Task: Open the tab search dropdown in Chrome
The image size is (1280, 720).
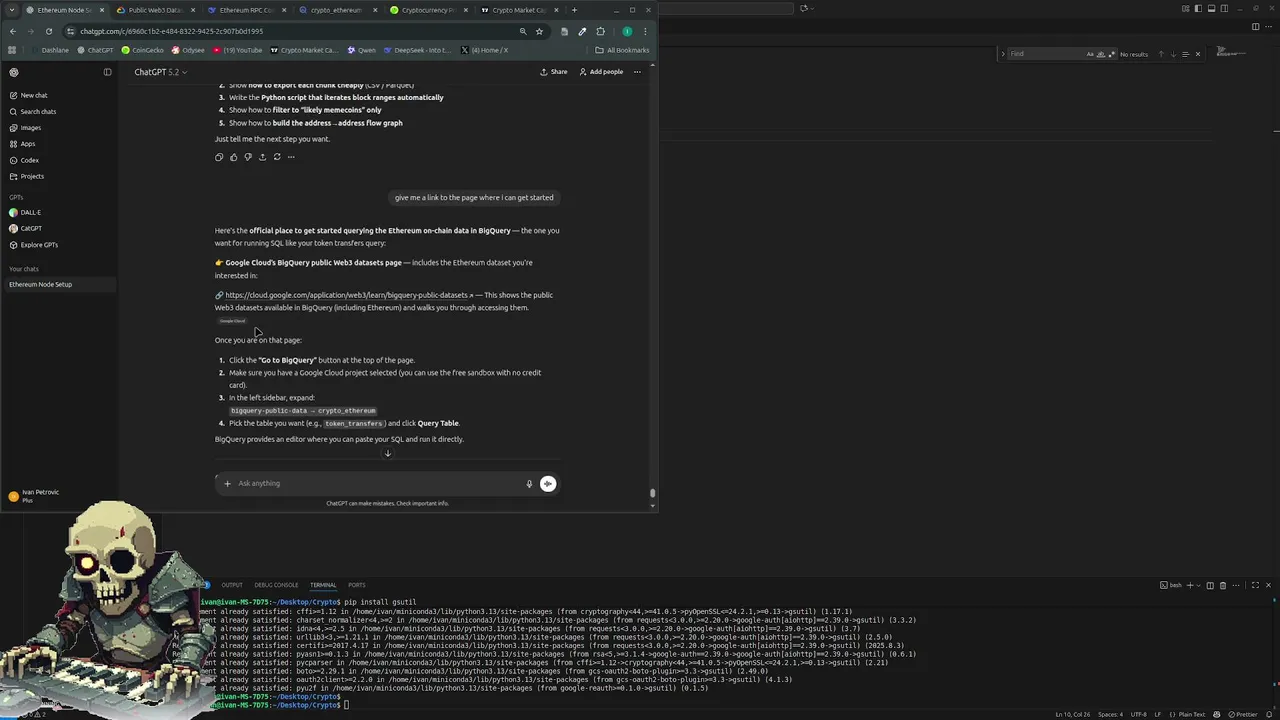Action: 13,10
